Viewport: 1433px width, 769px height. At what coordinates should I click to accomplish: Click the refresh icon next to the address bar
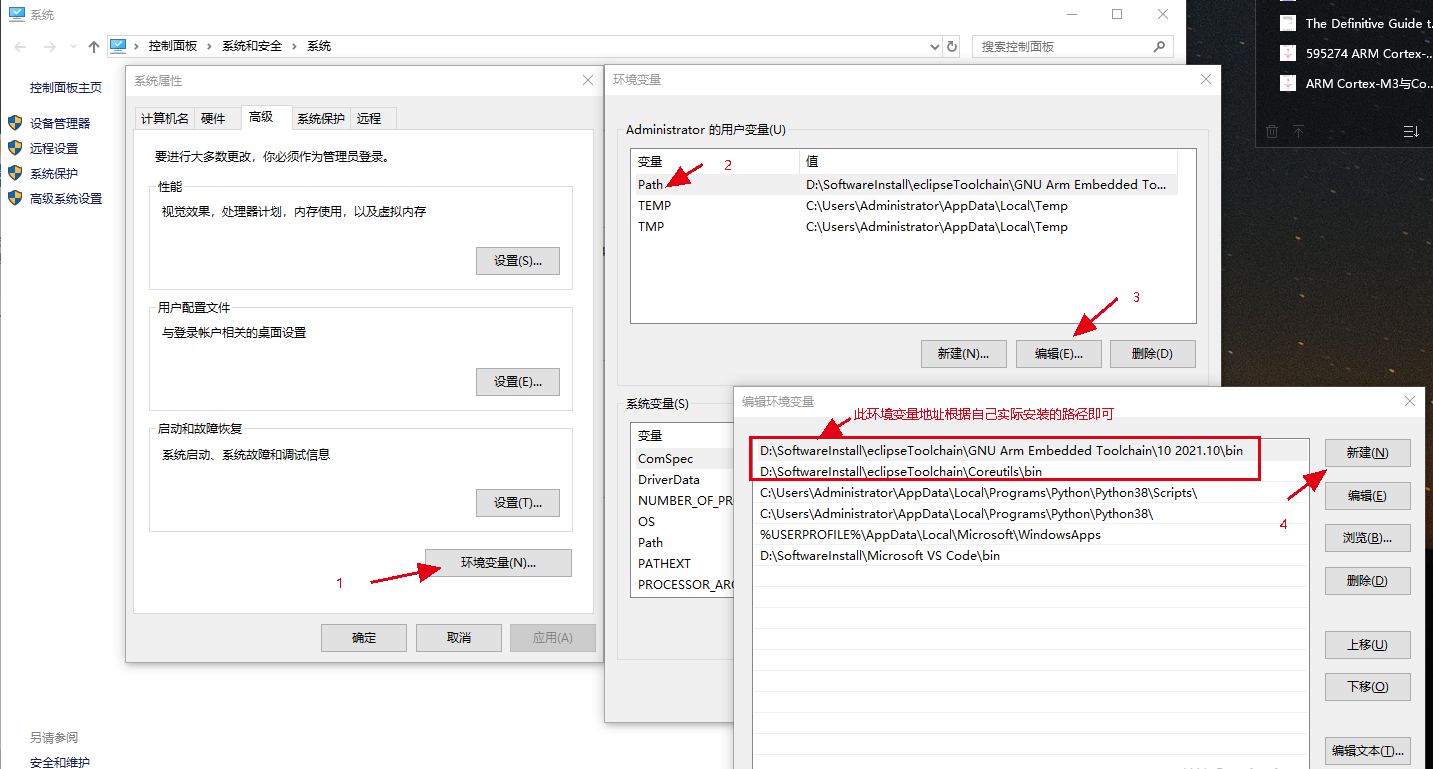click(950, 46)
